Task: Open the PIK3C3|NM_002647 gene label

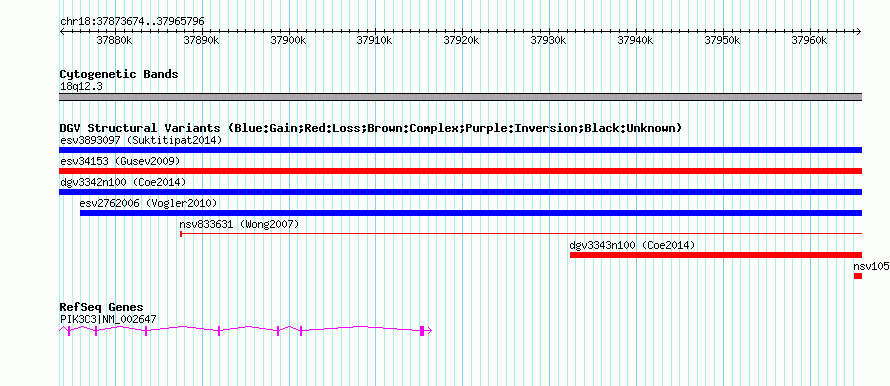Action: click(108, 319)
